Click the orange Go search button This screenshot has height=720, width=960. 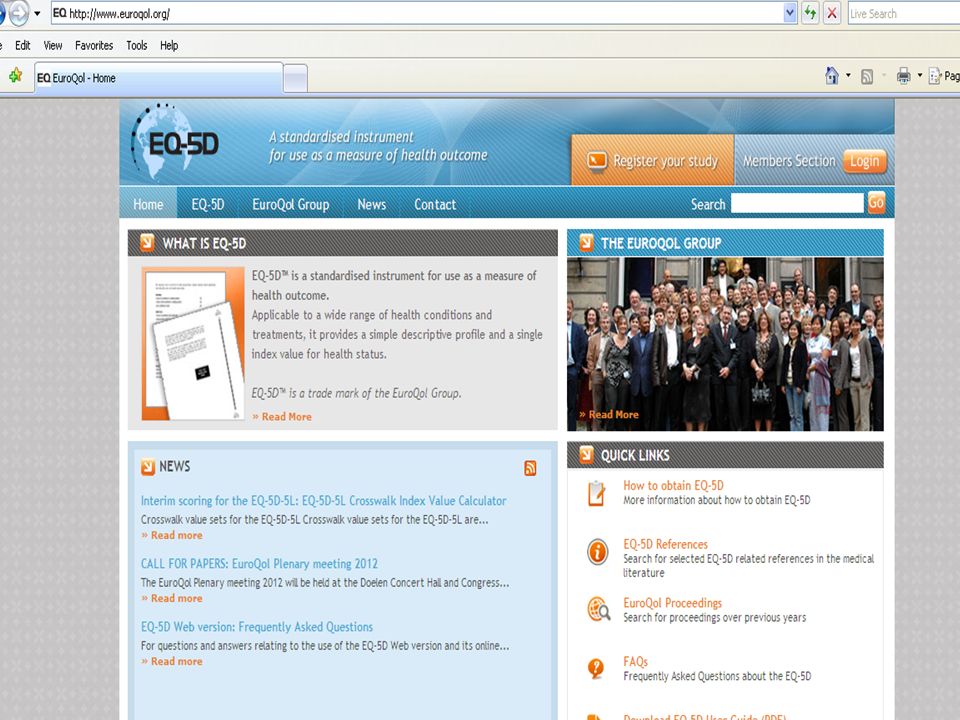pos(876,203)
